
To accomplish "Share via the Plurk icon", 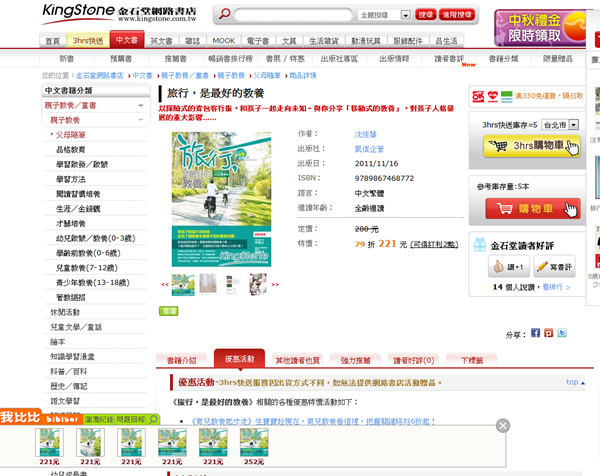I will point(549,333).
